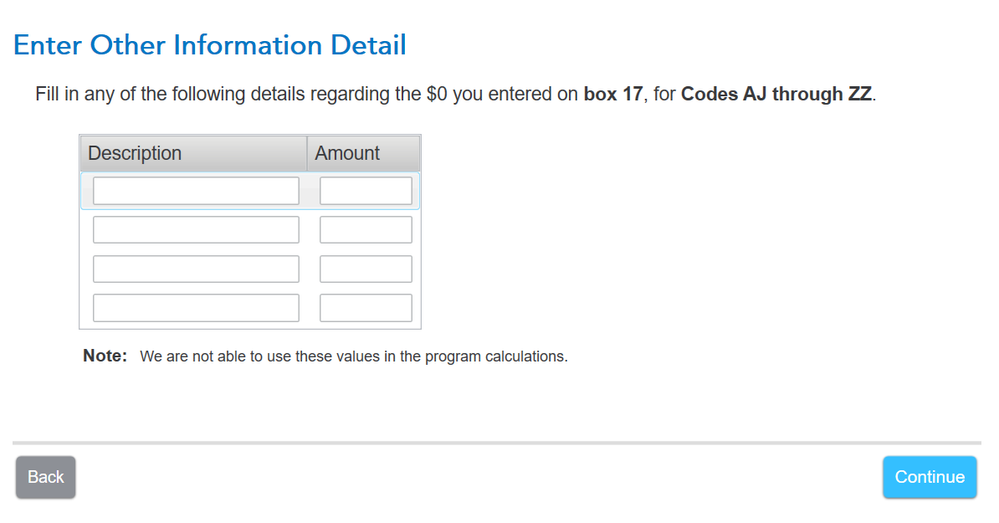Image resolution: width=999 pixels, height=523 pixels.
Task: Click the fourth row Description field
Action: pos(196,308)
